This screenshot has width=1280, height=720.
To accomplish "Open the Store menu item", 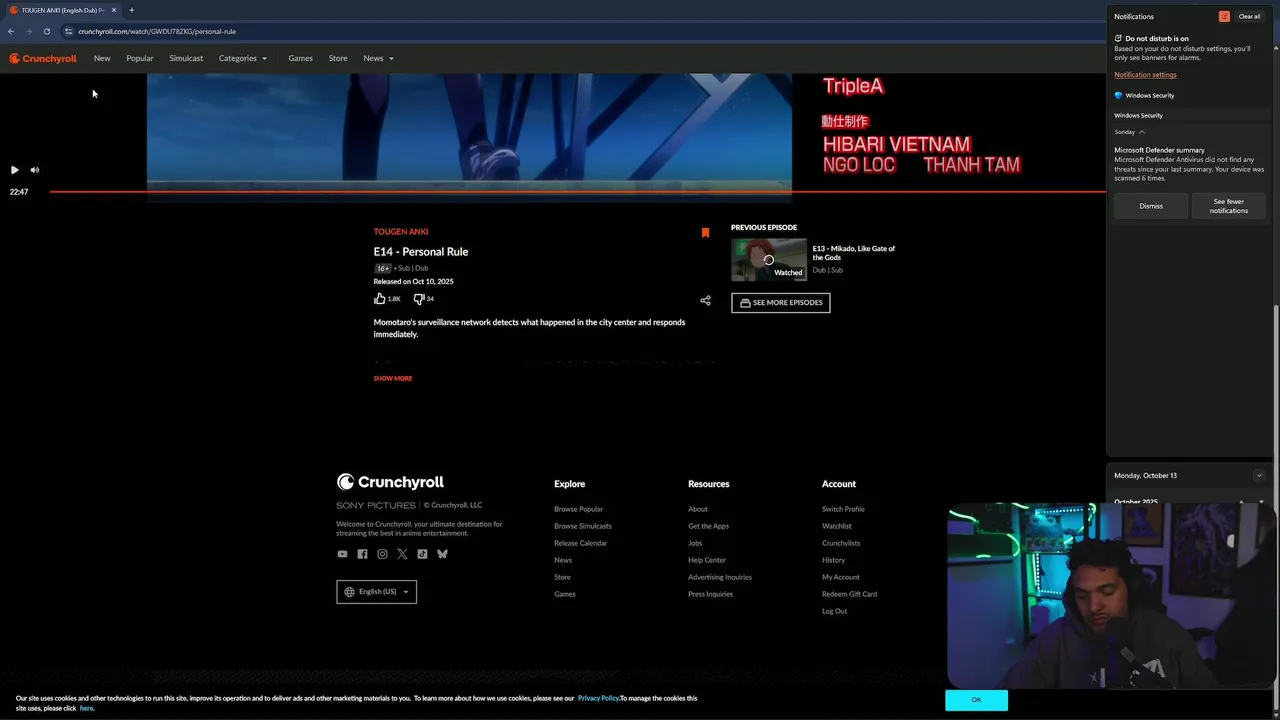I will 338,58.
